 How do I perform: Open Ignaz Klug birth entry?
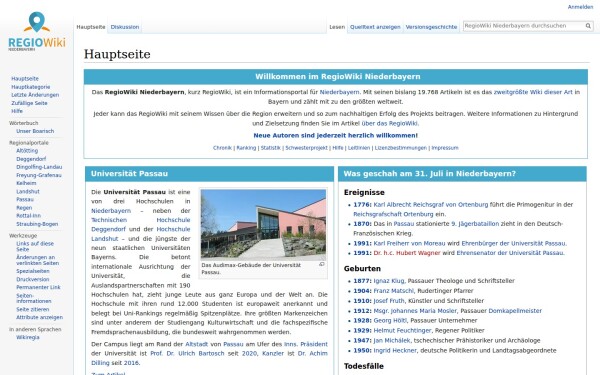389,281
